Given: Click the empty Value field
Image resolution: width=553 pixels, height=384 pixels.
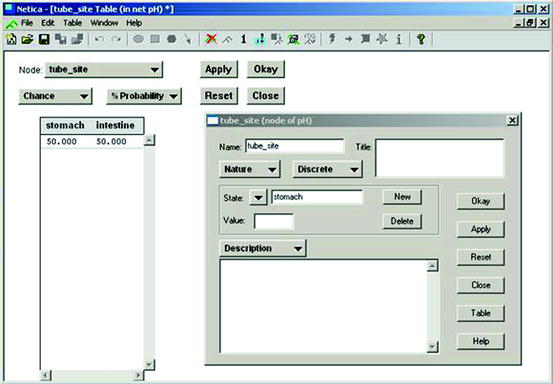Looking at the screenshot, I should point(274,221).
